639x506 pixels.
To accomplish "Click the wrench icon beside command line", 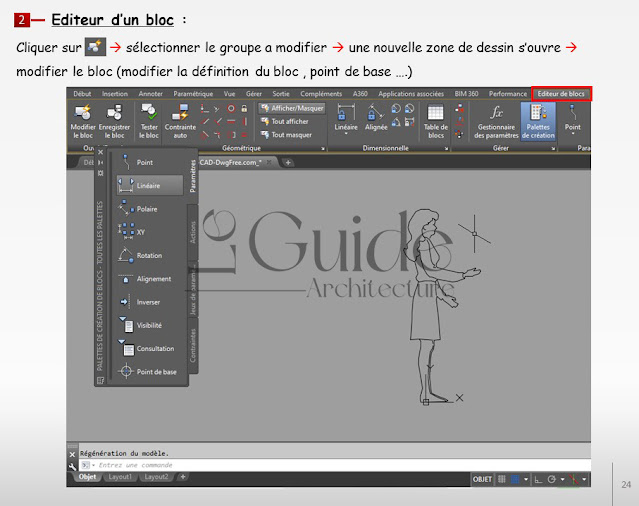I will [73, 466].
